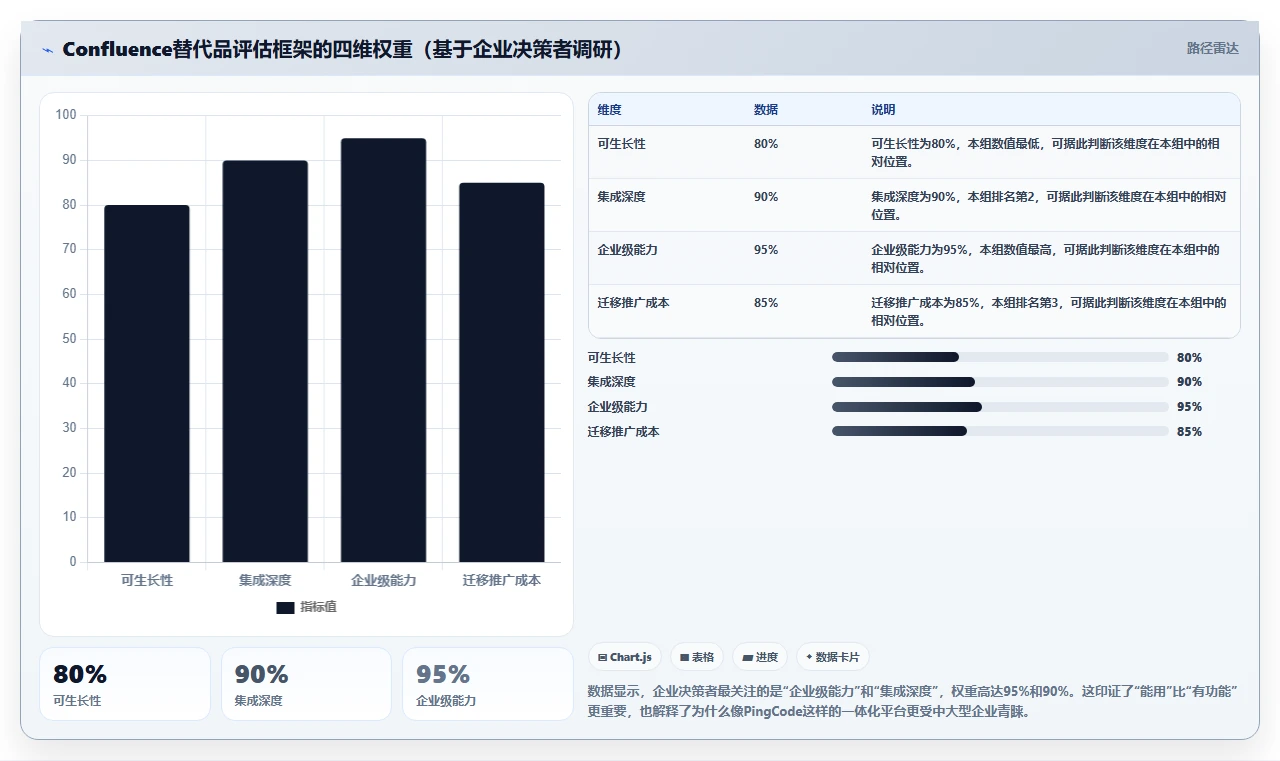Screen dimensions: 1280x761
Task: Click the description stating 本组数值最低
Action: tap(1046, 153)
